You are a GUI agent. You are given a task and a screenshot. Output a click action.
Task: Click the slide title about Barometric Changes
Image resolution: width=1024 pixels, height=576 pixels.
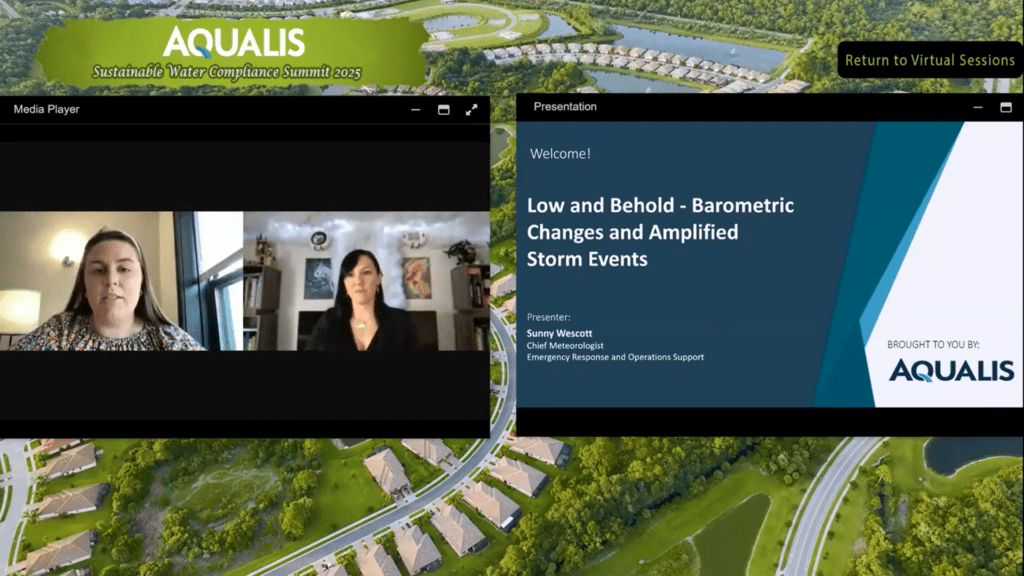coord(661,232)
